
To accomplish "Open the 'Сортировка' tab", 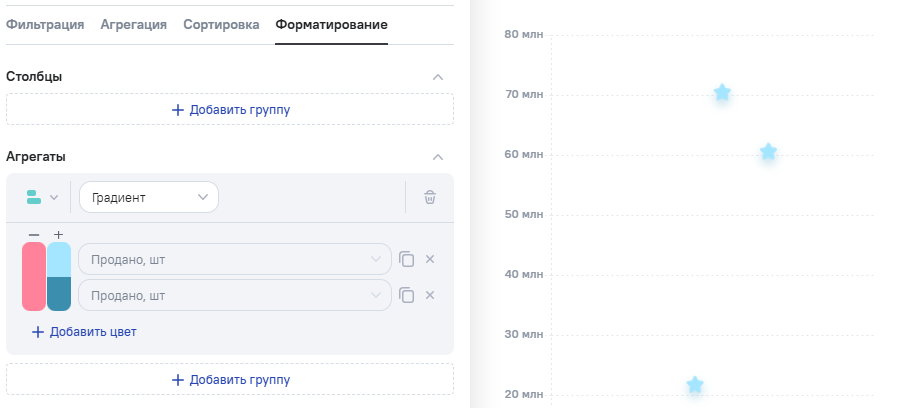I will coord(221,24).
